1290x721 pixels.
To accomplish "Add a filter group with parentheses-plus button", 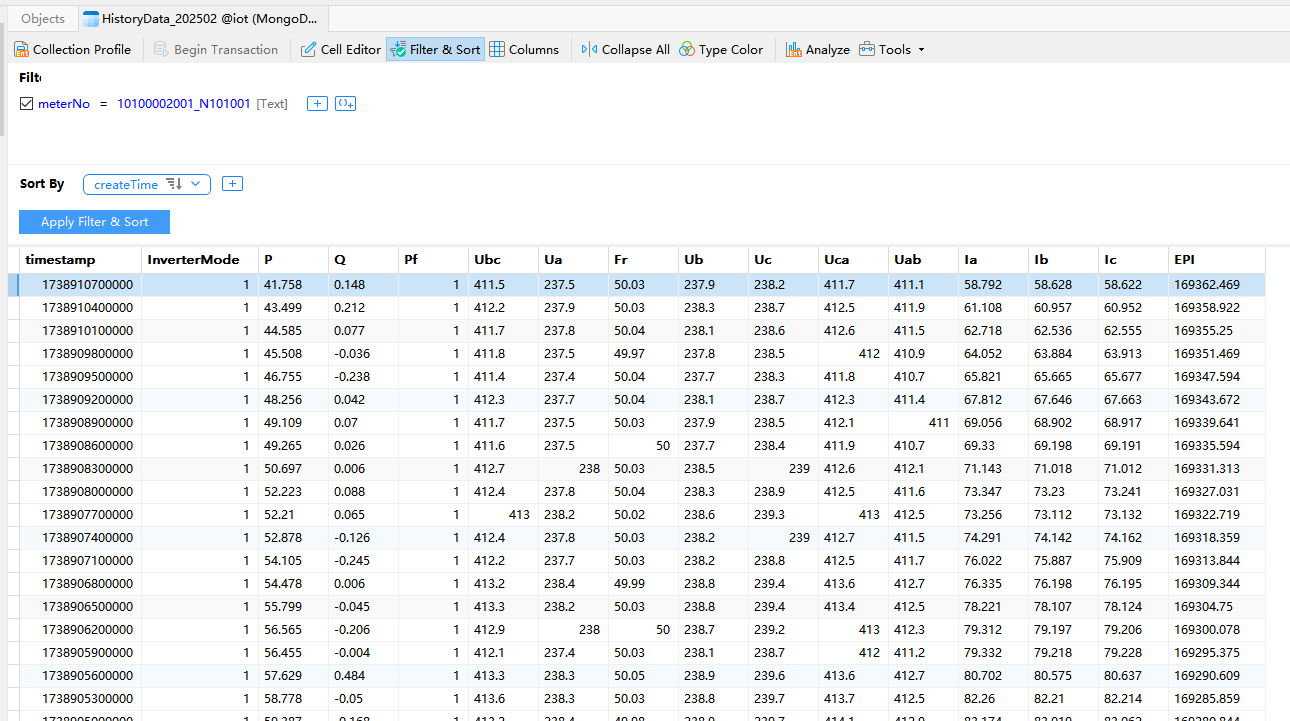I will (x=345, y=104).
